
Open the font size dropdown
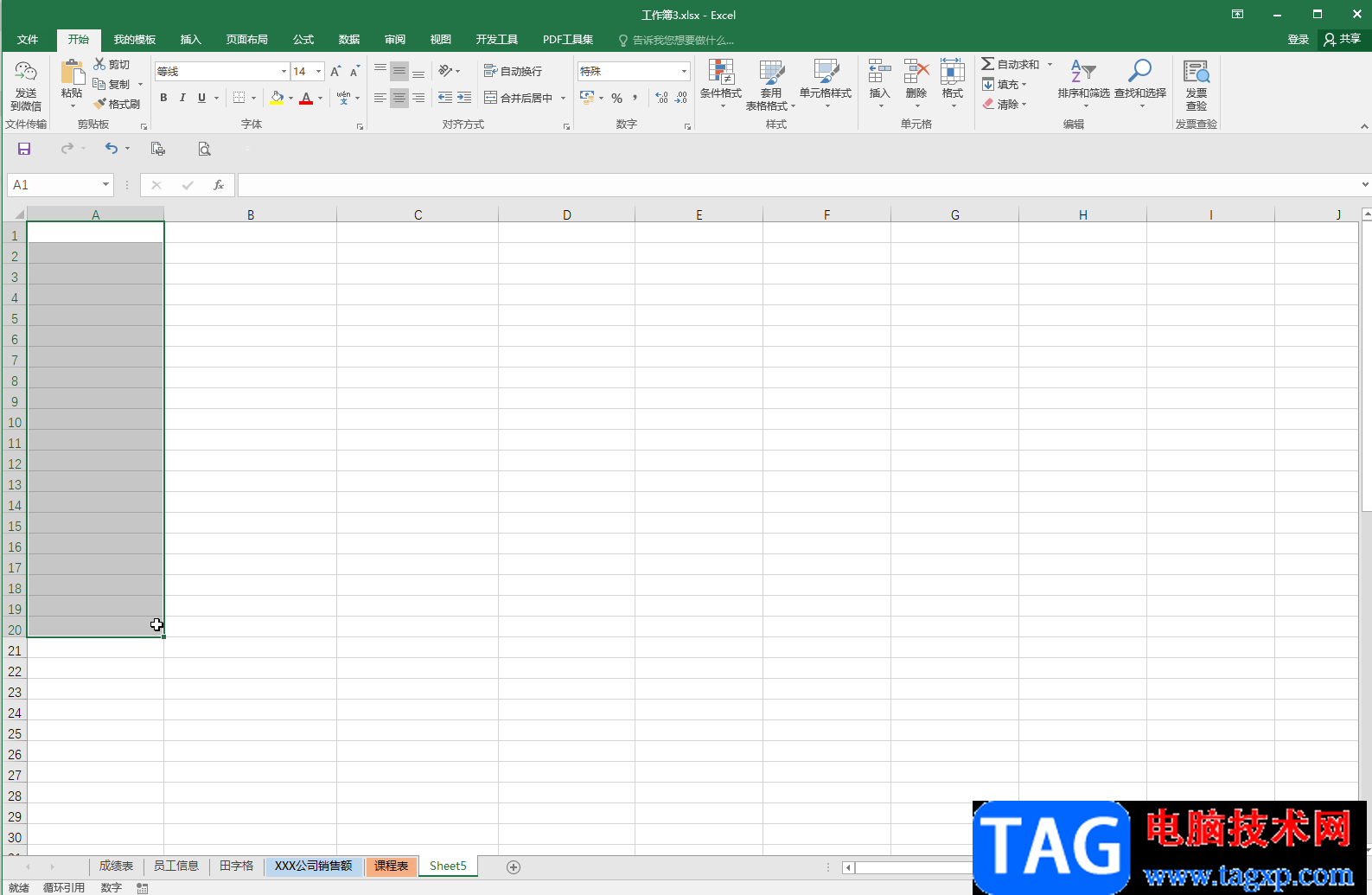319,71
